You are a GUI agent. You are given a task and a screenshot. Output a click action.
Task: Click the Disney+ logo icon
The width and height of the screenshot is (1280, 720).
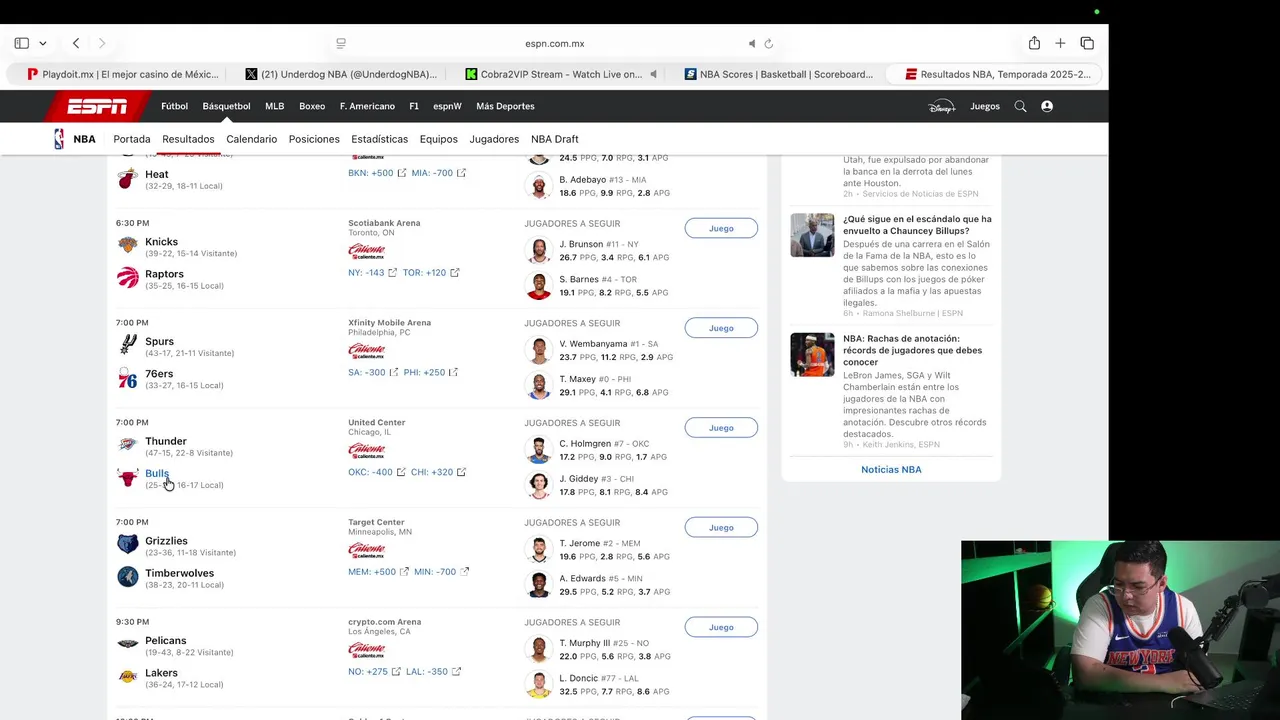pyautogui.click(x=941, y=106)
